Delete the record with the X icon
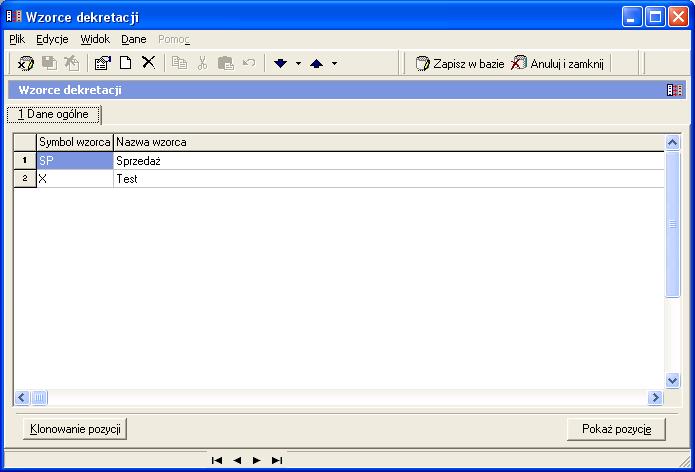 pos(148,62)
